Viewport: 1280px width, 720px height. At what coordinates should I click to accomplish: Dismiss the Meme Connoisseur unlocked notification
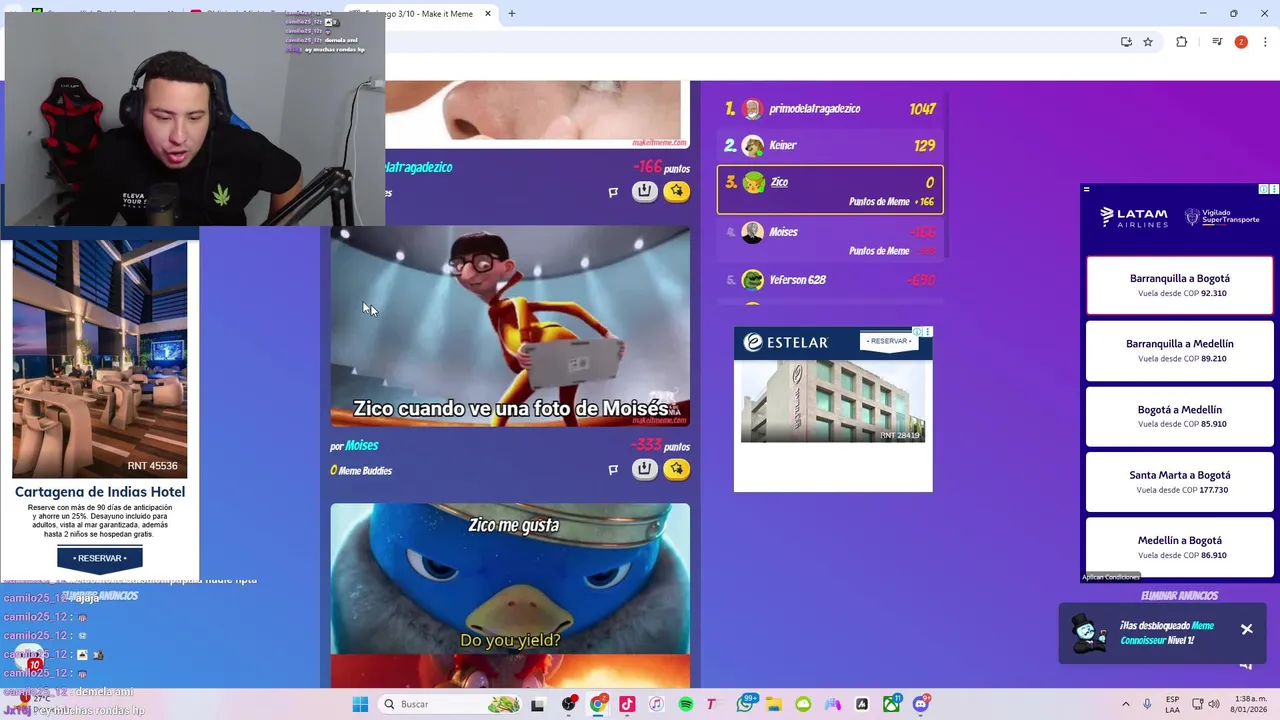point(1247,629)
